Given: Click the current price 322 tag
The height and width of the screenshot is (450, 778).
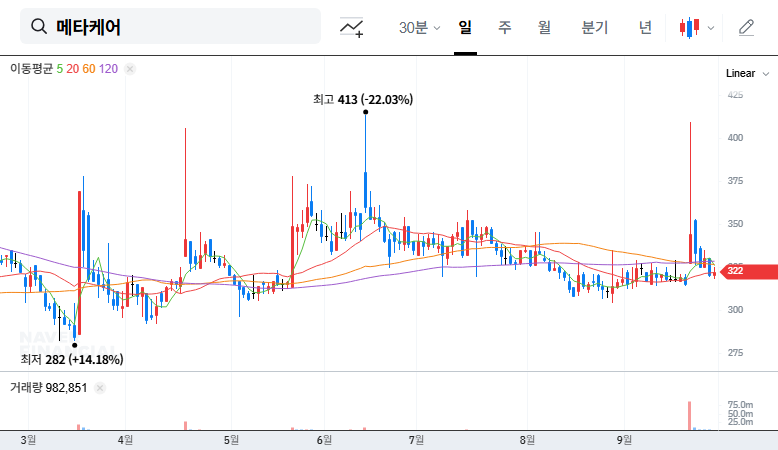Looking at the screenshot, I should coord(749,271).
